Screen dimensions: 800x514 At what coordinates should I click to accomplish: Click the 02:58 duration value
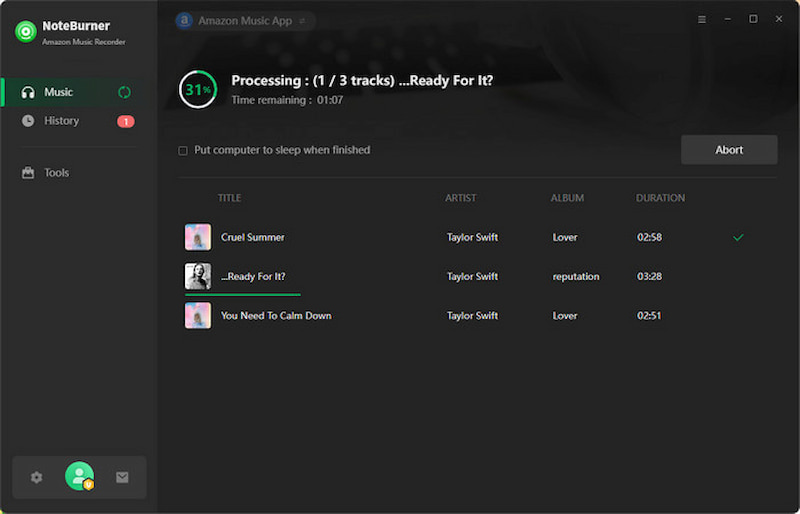649,237
